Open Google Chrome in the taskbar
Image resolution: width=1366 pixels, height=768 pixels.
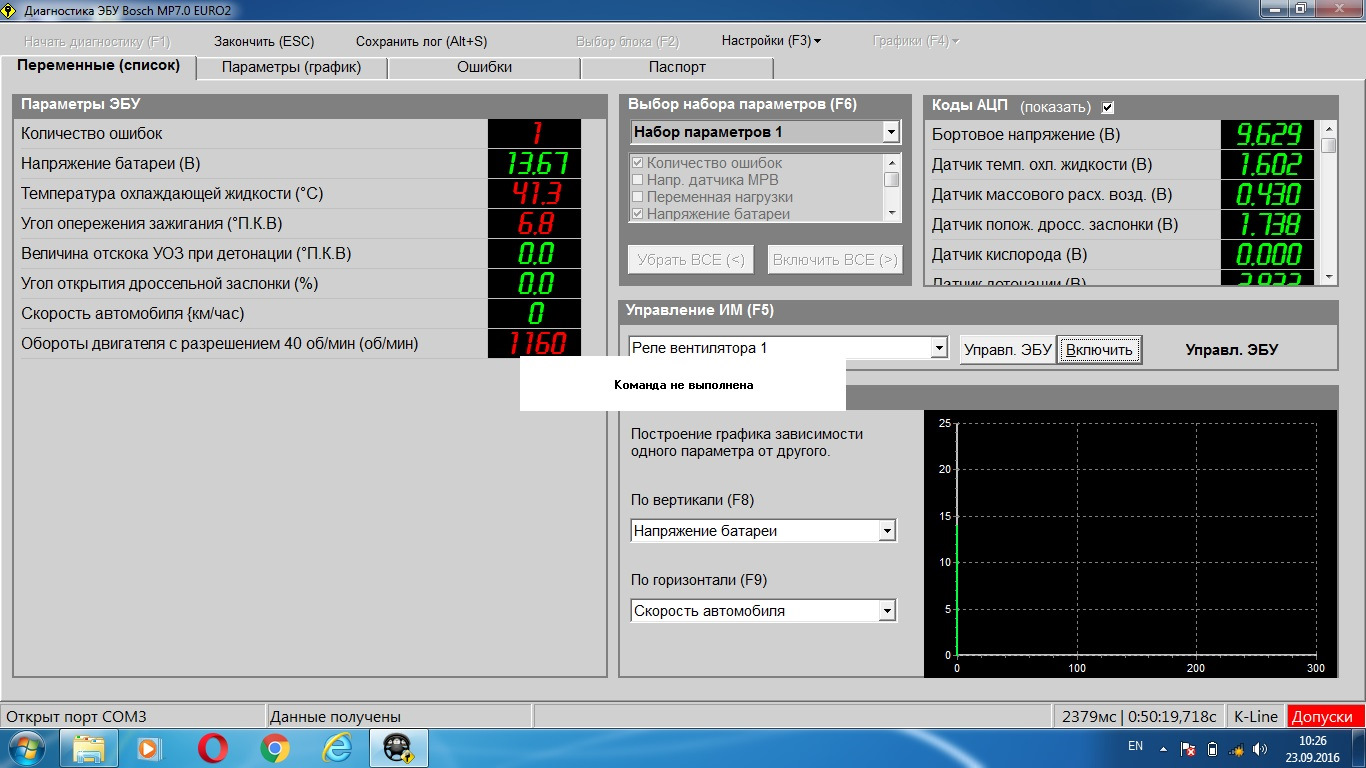click(275, 748)
